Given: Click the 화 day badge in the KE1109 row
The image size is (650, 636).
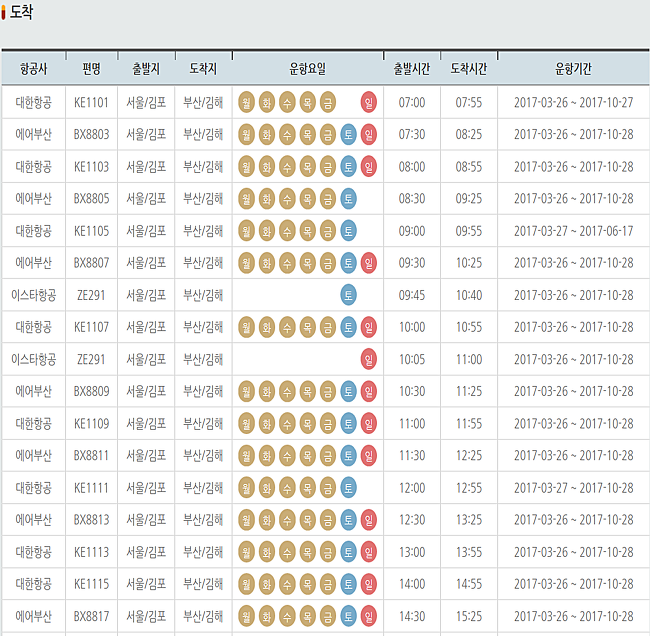Looking at the screenshot, I should (x=267, y=424).
